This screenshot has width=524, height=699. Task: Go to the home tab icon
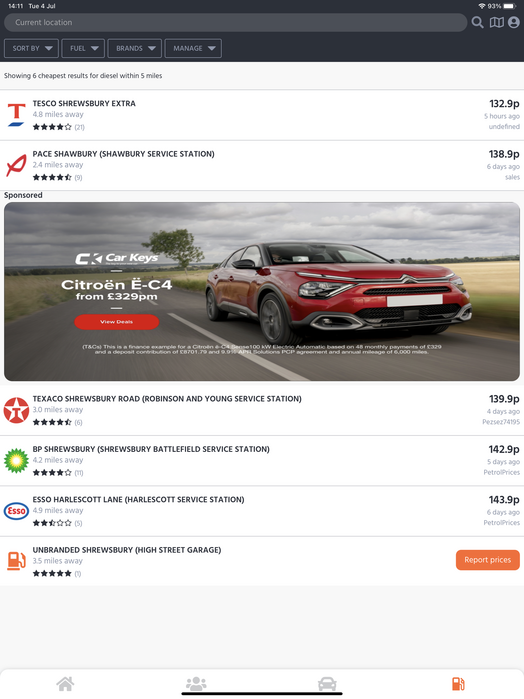pyautogui.click(x=65, y=683)
